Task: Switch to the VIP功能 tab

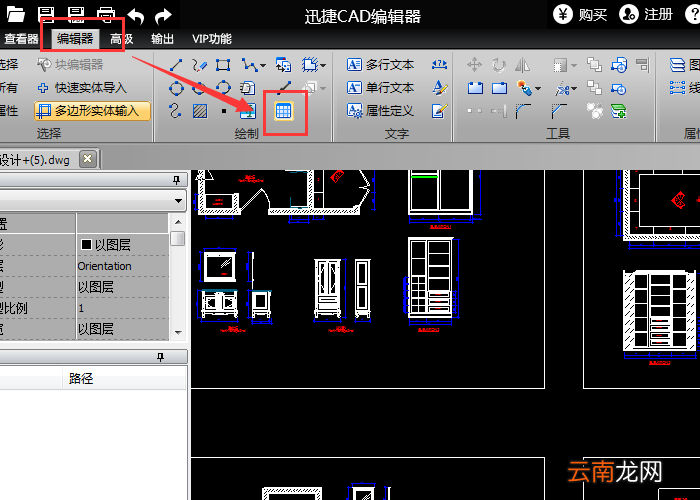Action: (212, 39)
